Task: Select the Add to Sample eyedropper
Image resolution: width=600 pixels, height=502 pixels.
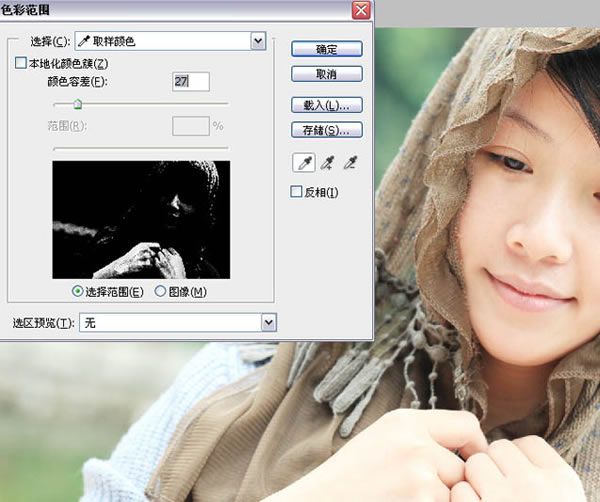Action: point(328,163)
